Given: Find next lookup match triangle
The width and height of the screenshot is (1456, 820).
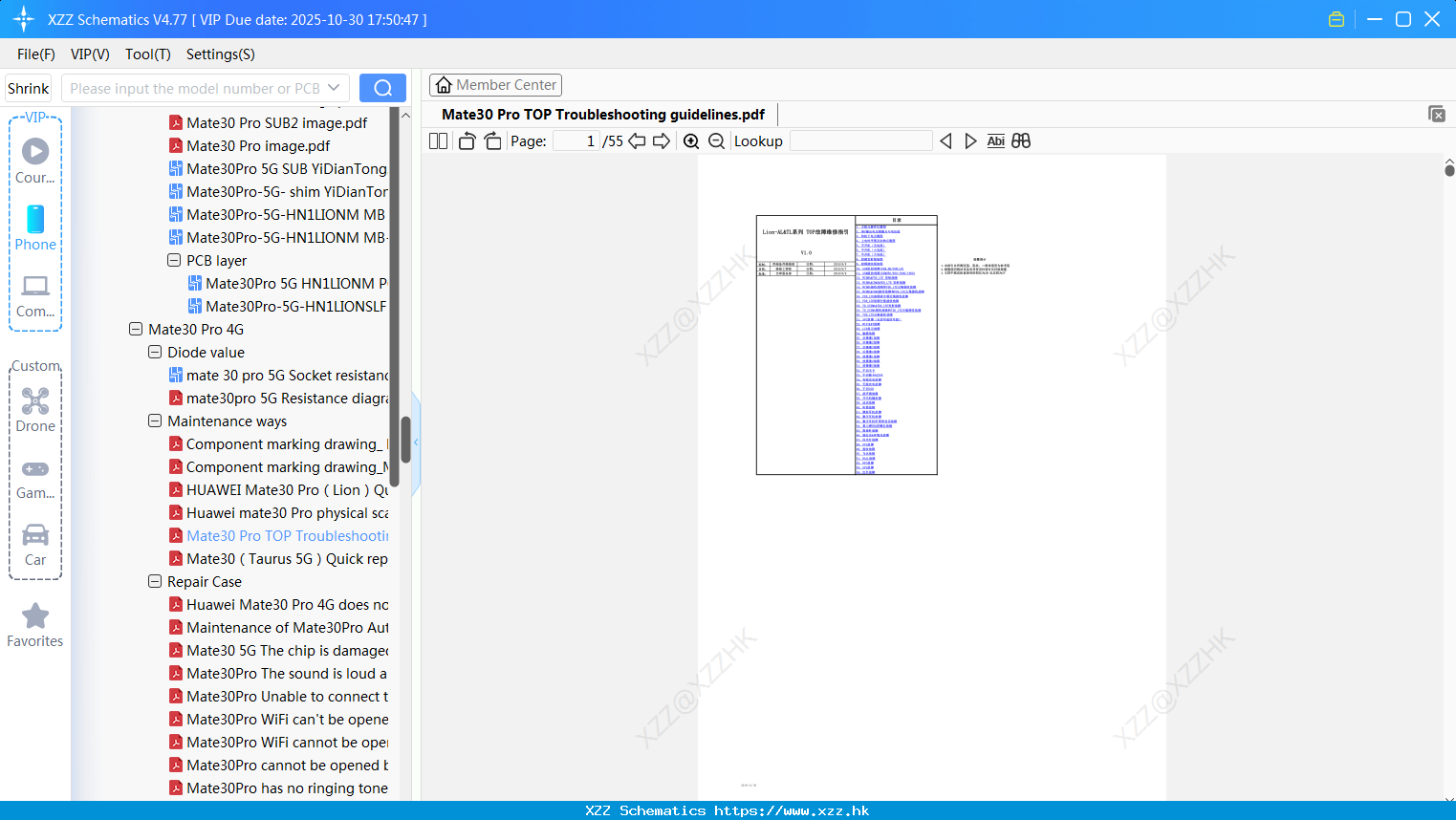Looking at the screenshot, I should 970,141.
